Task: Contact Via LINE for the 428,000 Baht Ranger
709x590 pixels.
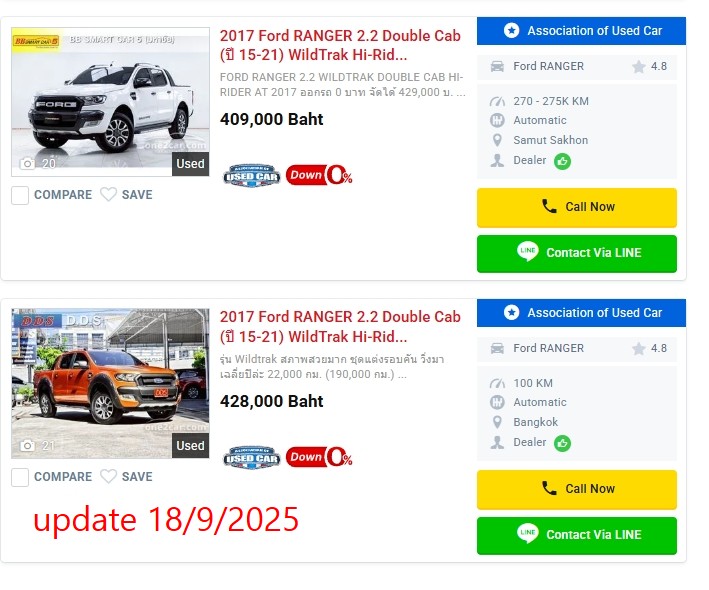Action: (x=577, y=535)
